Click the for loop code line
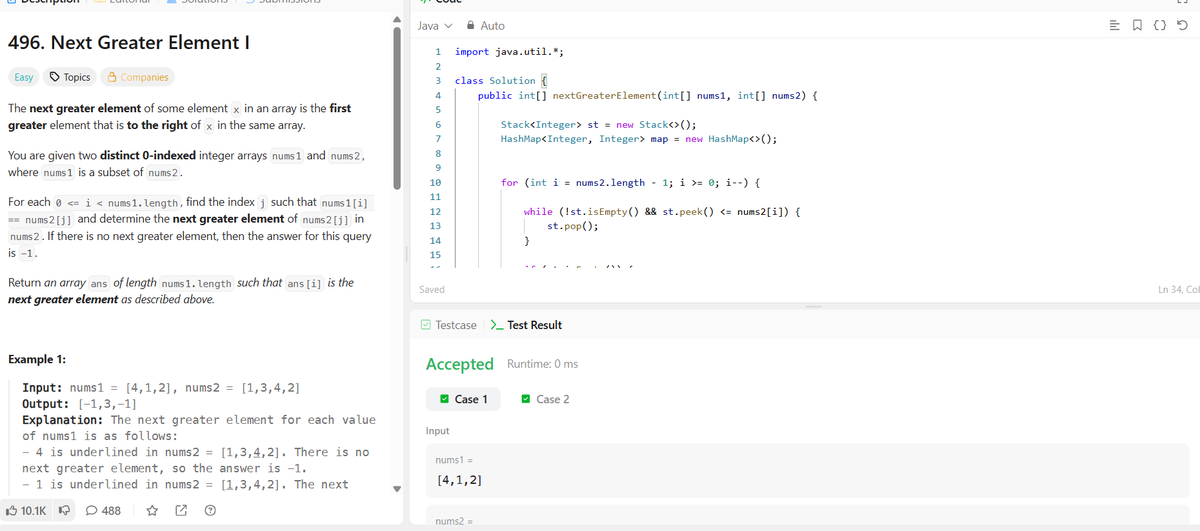Viewport: 1200px width, 531px height. pyautogui.click(x=630, y=183)
